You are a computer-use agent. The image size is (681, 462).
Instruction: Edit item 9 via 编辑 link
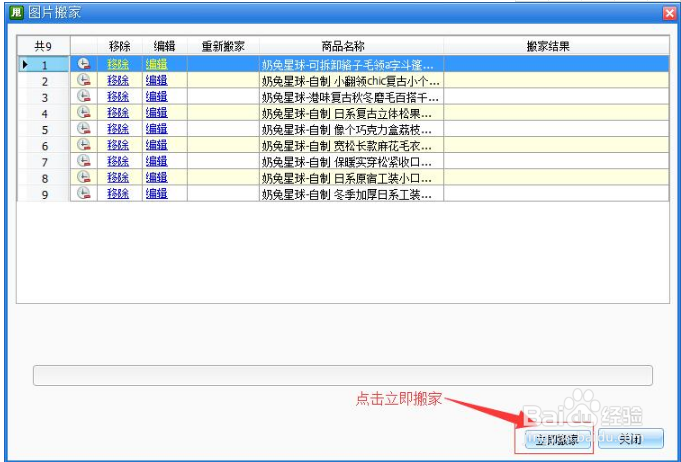click(x=157, y=194)
